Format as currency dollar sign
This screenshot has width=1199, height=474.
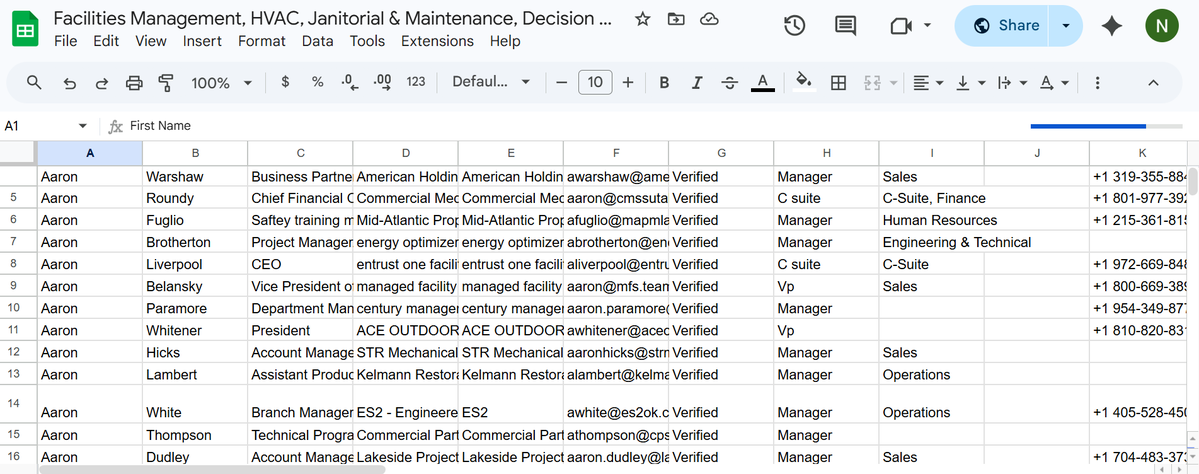[x=285, y=82]
